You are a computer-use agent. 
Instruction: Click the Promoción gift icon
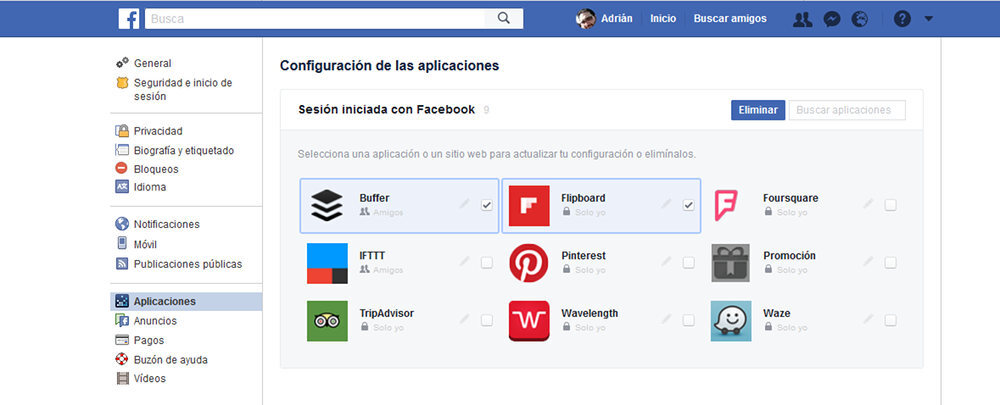[731, 263]
